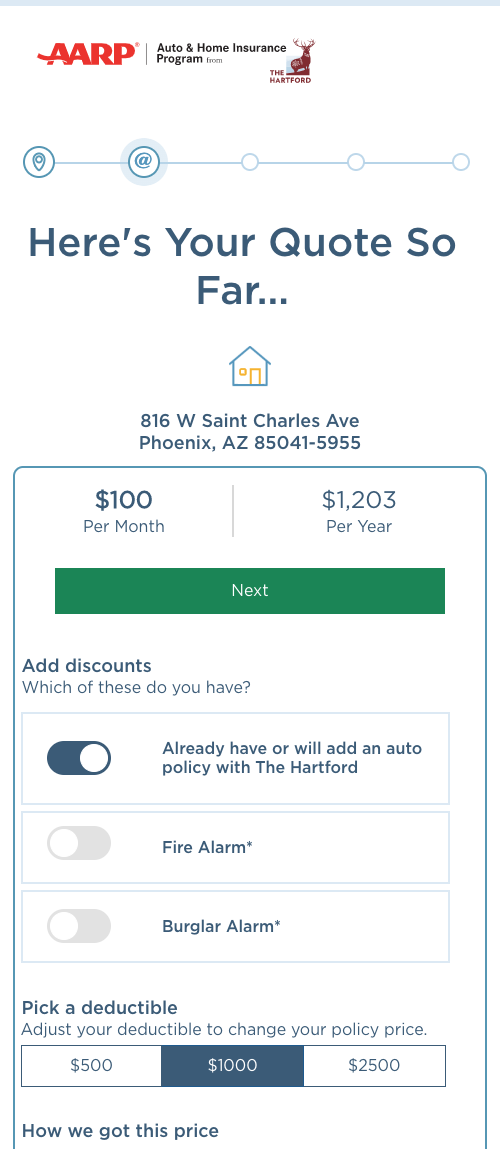
Task: Pick the $2500 deductible option
Action: (x=374, y=1065)
